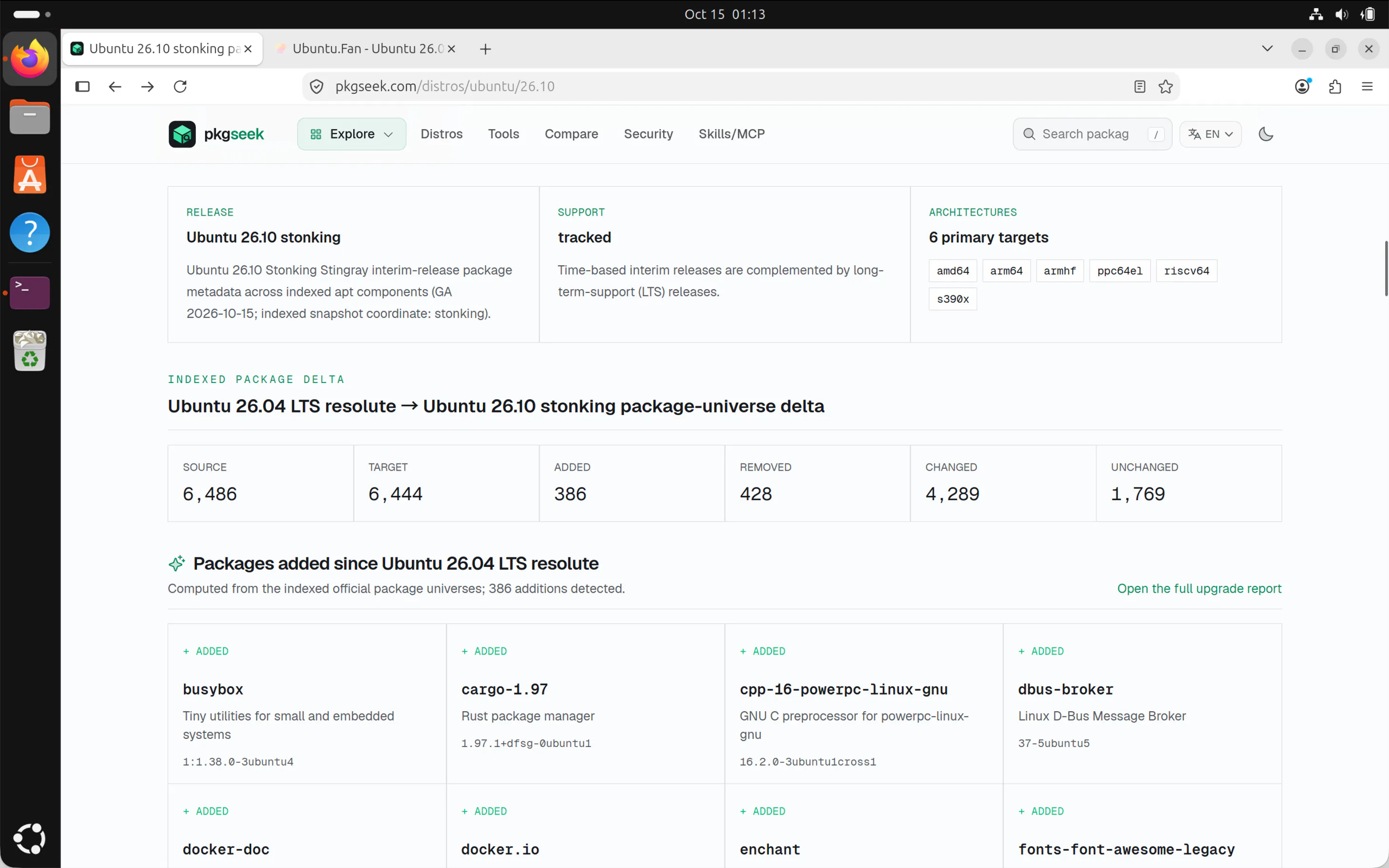Open the extensions puzzle icon
The image size is (1389, 868).
pos(1335,87)
